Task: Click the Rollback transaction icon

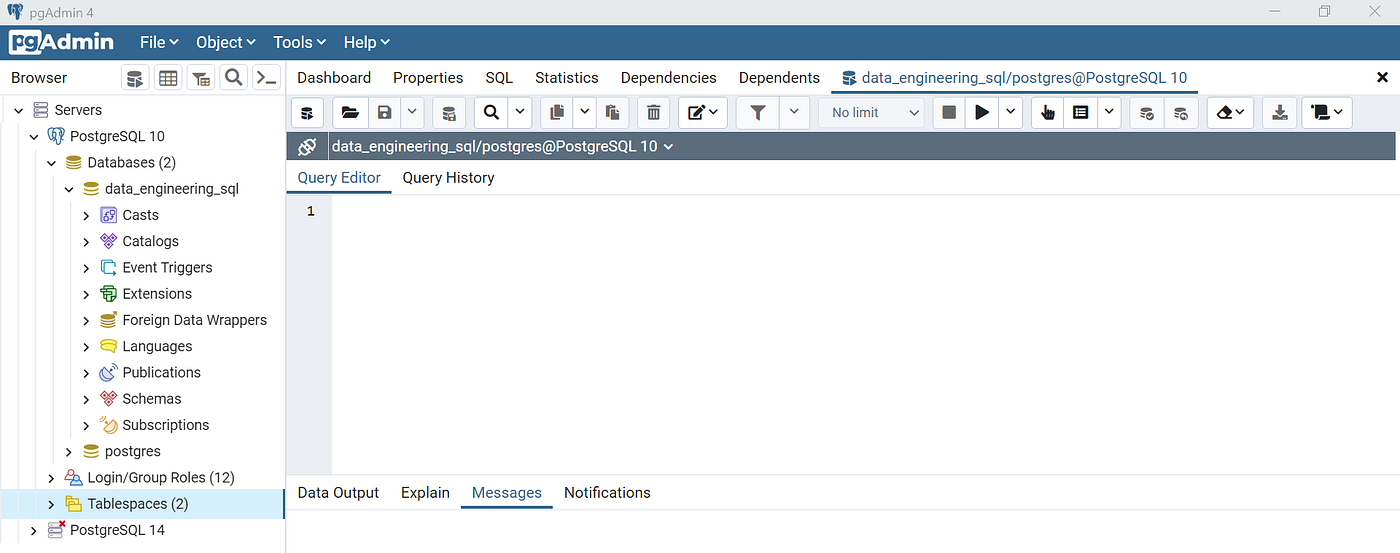Action: (x=1181, y=113)
